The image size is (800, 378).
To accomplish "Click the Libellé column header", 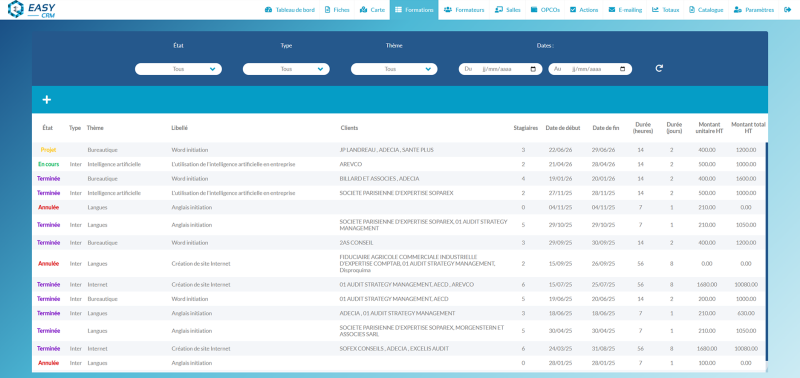I will 180,128.
